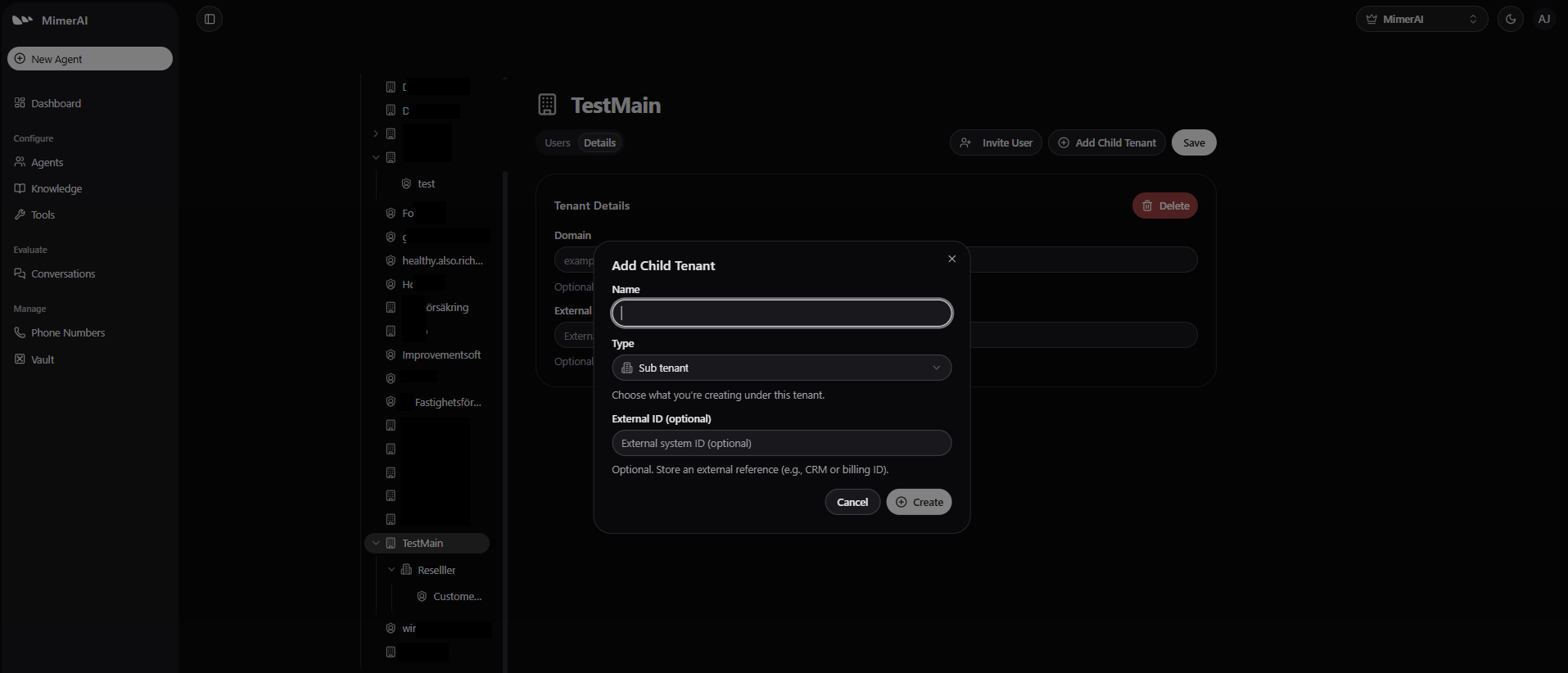Click the TestMain building icon in header
The width and height of the screenshot is (1568, 673).
[547, 105]
